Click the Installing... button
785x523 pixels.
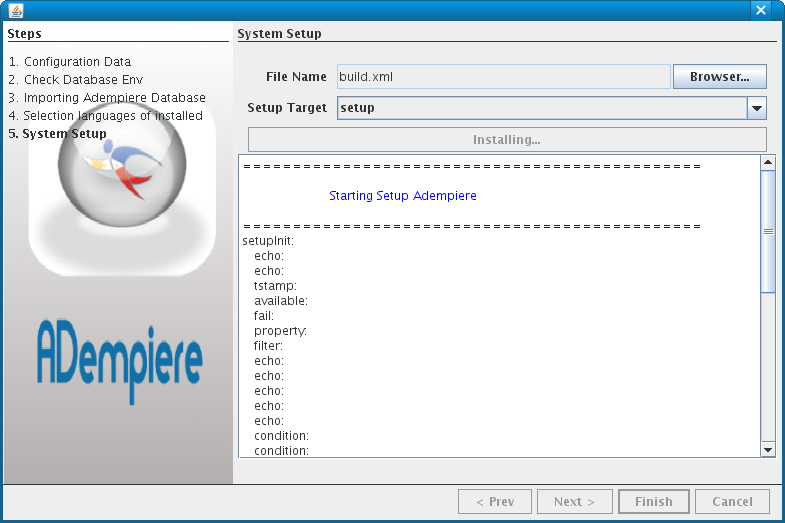(507, 140)
